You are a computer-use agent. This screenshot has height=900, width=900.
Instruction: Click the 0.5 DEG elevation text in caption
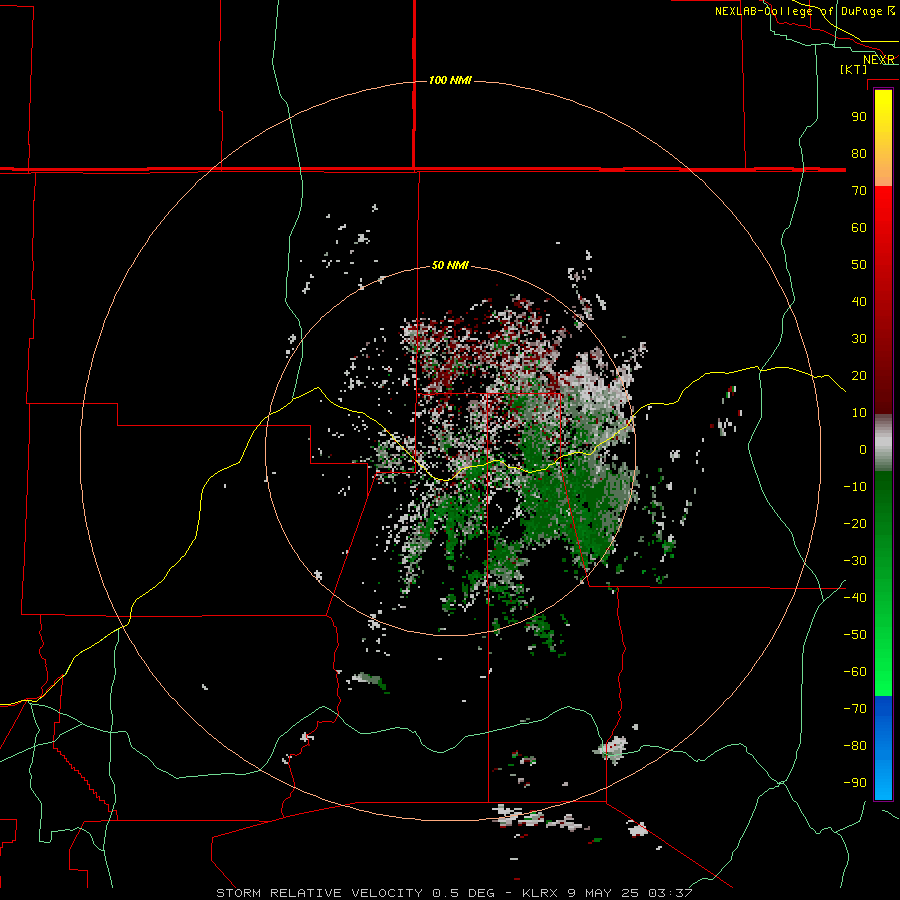pos(463,893)
